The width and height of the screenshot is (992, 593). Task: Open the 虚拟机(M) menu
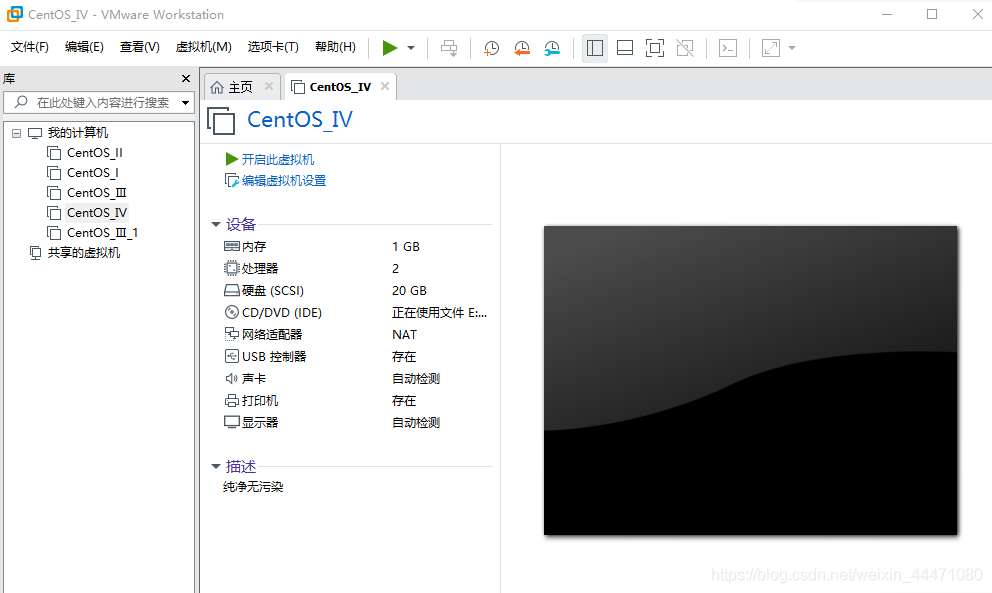click(204, 47)
